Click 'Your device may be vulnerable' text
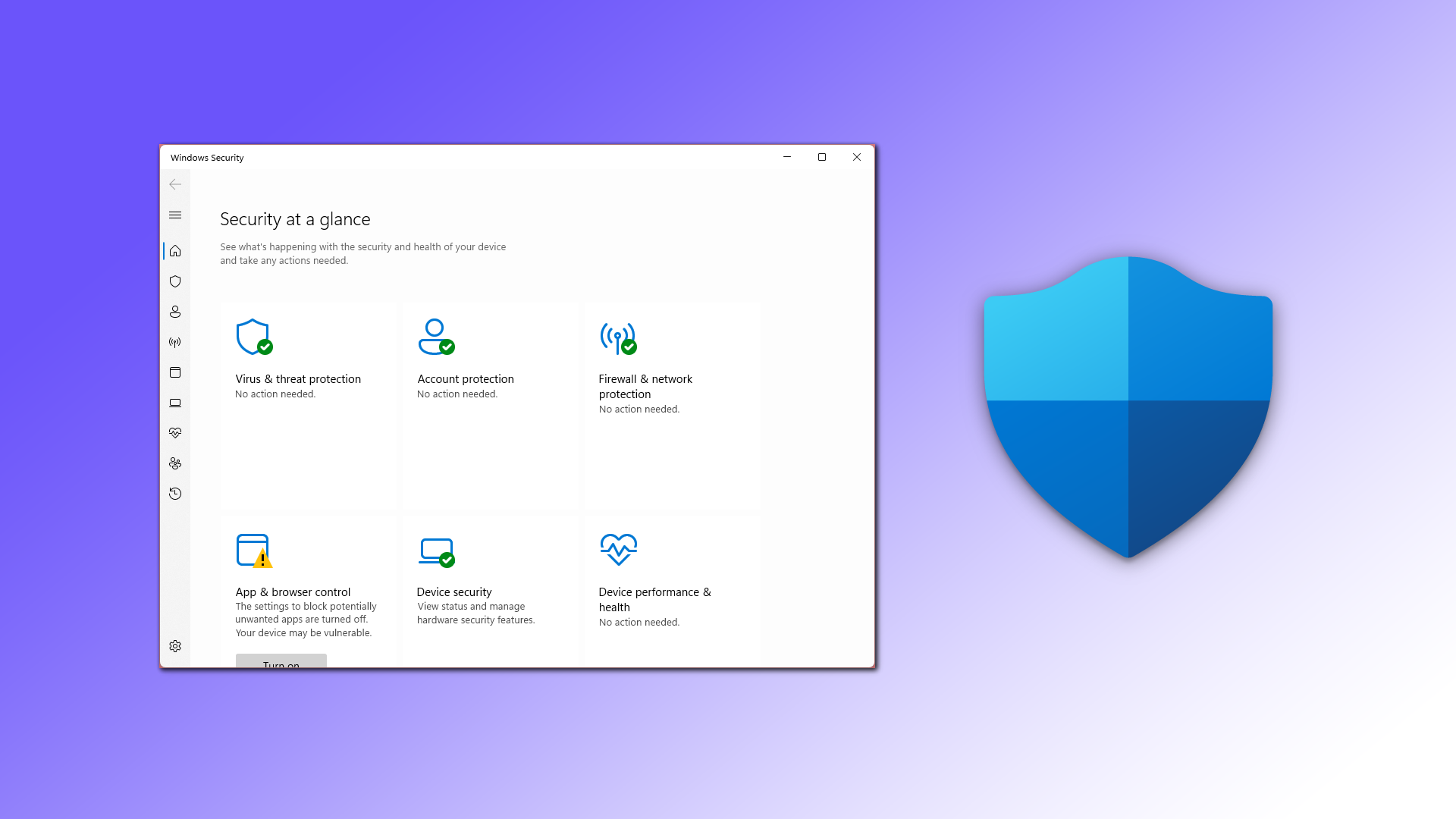 (303, 633)
